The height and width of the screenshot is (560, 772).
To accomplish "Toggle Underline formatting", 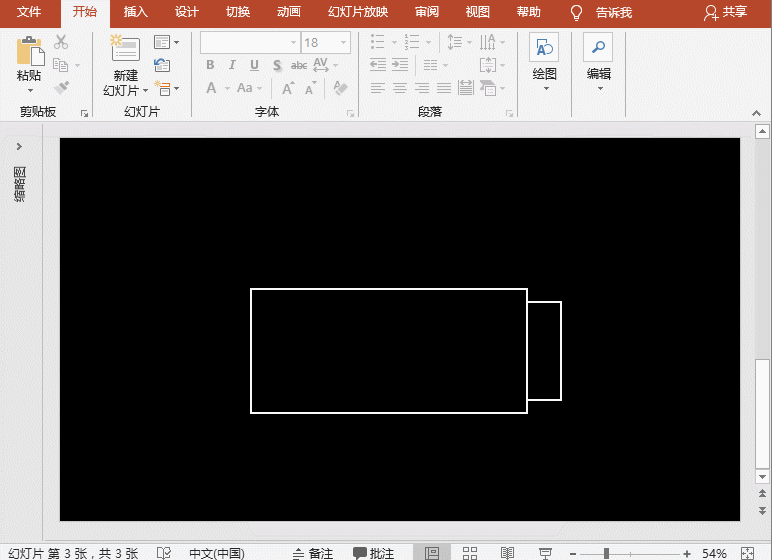I will click(254, 65).
